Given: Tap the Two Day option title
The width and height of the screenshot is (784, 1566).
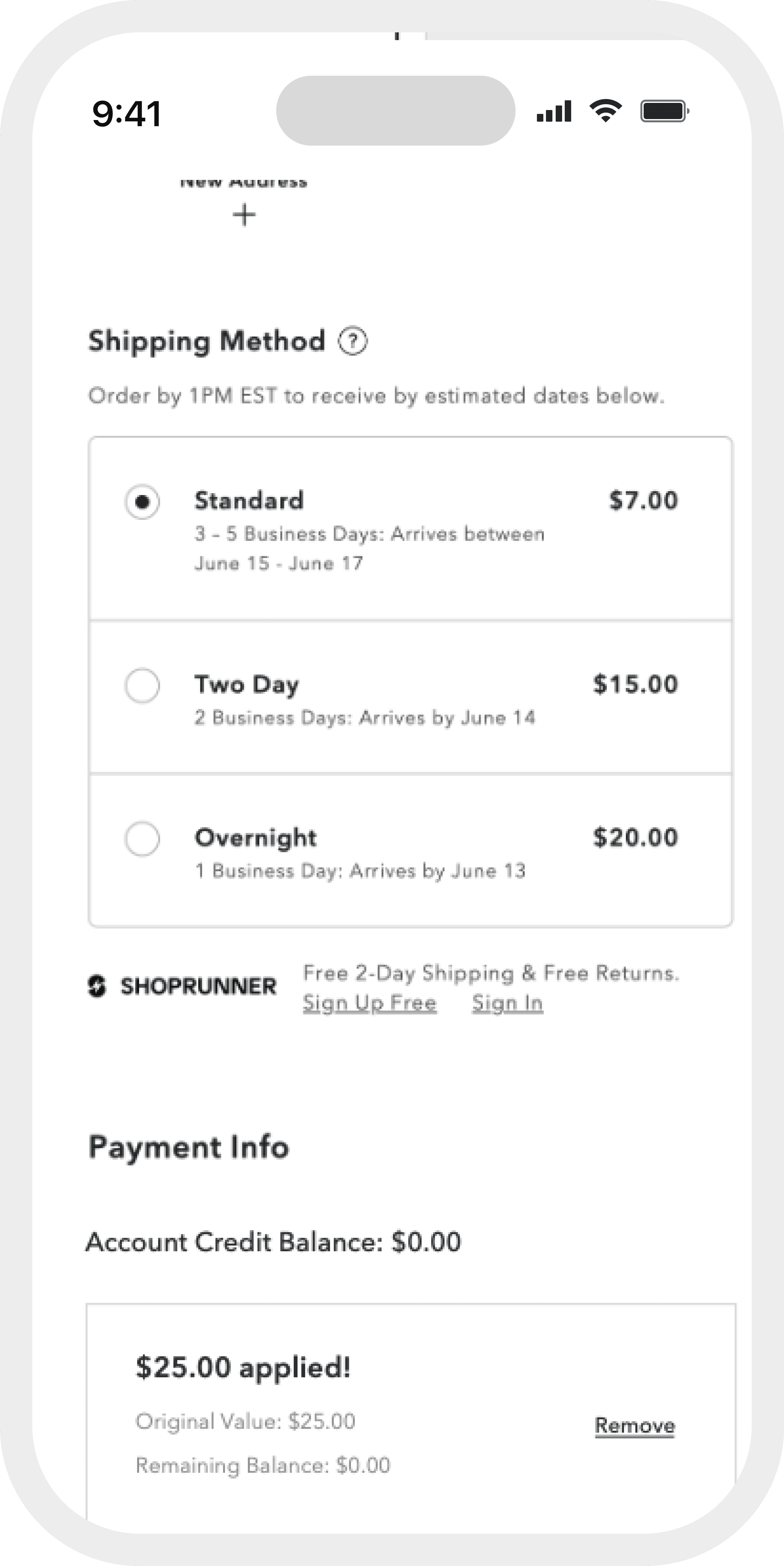Looking at the screenshot, I should tap(247, 685).
